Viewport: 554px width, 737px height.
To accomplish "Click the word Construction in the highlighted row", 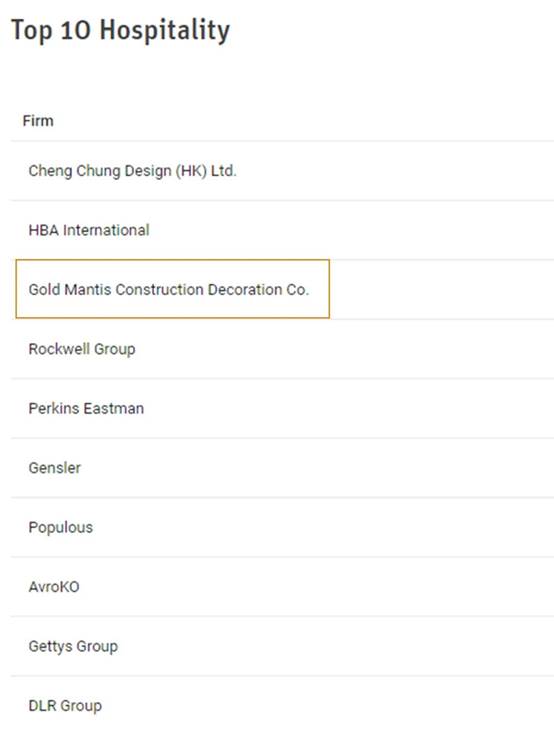I will click(160, 290).
